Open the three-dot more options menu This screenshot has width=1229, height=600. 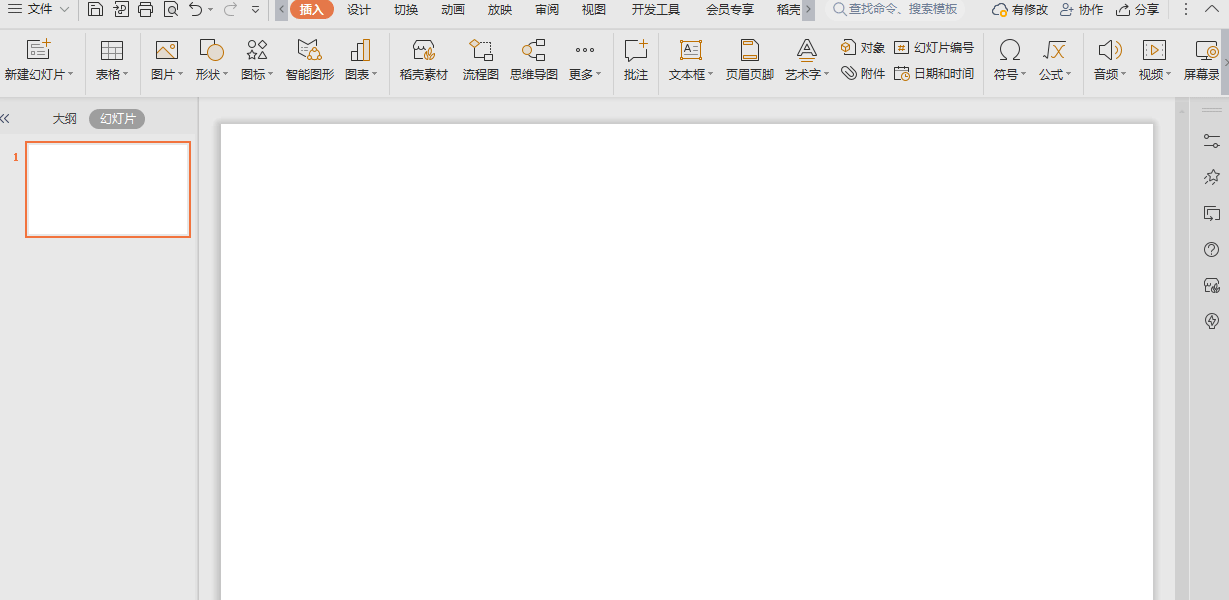click(1187, 10)
